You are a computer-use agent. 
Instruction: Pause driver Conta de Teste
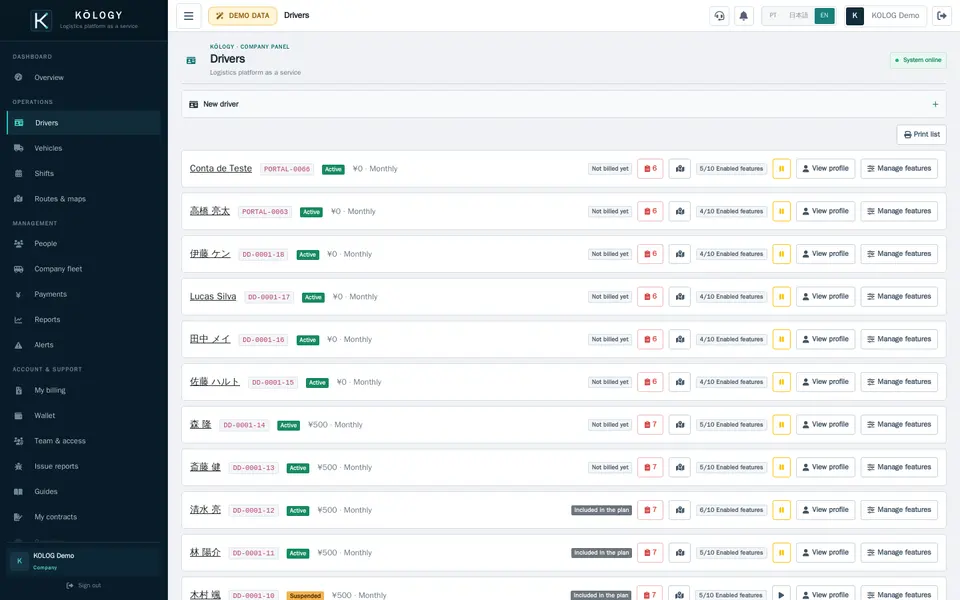pos(781,168)
